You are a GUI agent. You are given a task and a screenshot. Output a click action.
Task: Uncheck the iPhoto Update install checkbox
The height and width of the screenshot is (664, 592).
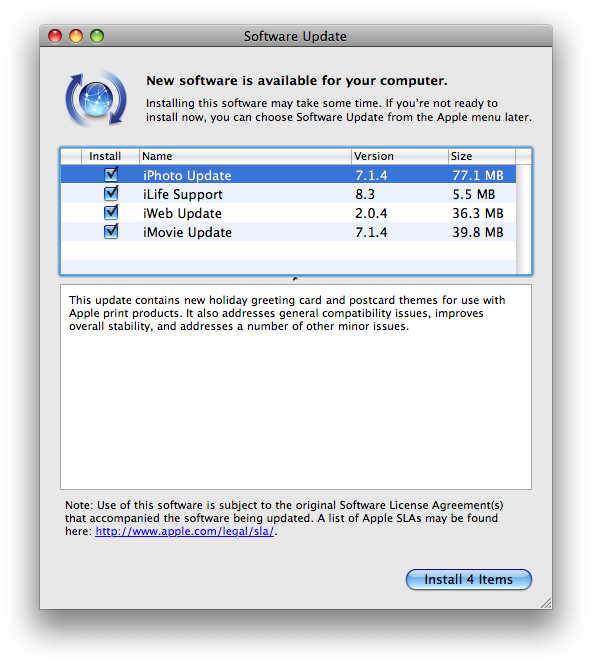(111, 174)
